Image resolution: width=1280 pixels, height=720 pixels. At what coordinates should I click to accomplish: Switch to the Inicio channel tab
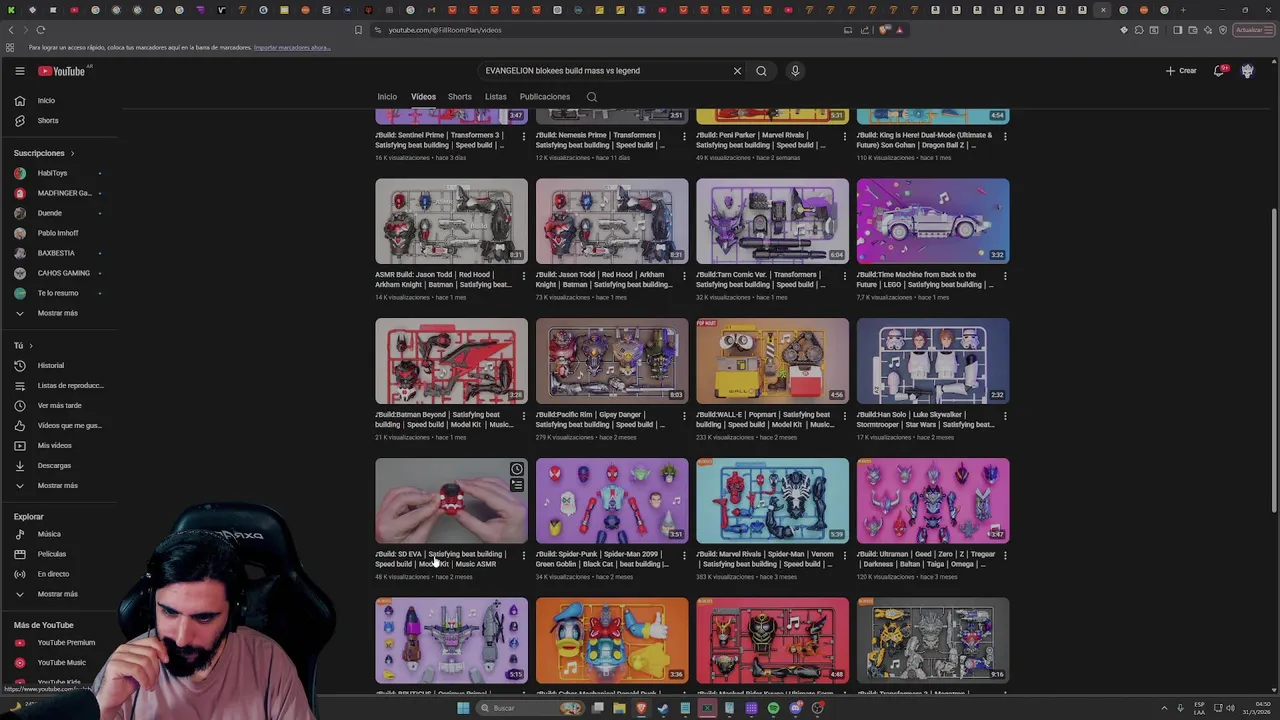point(387,97)
